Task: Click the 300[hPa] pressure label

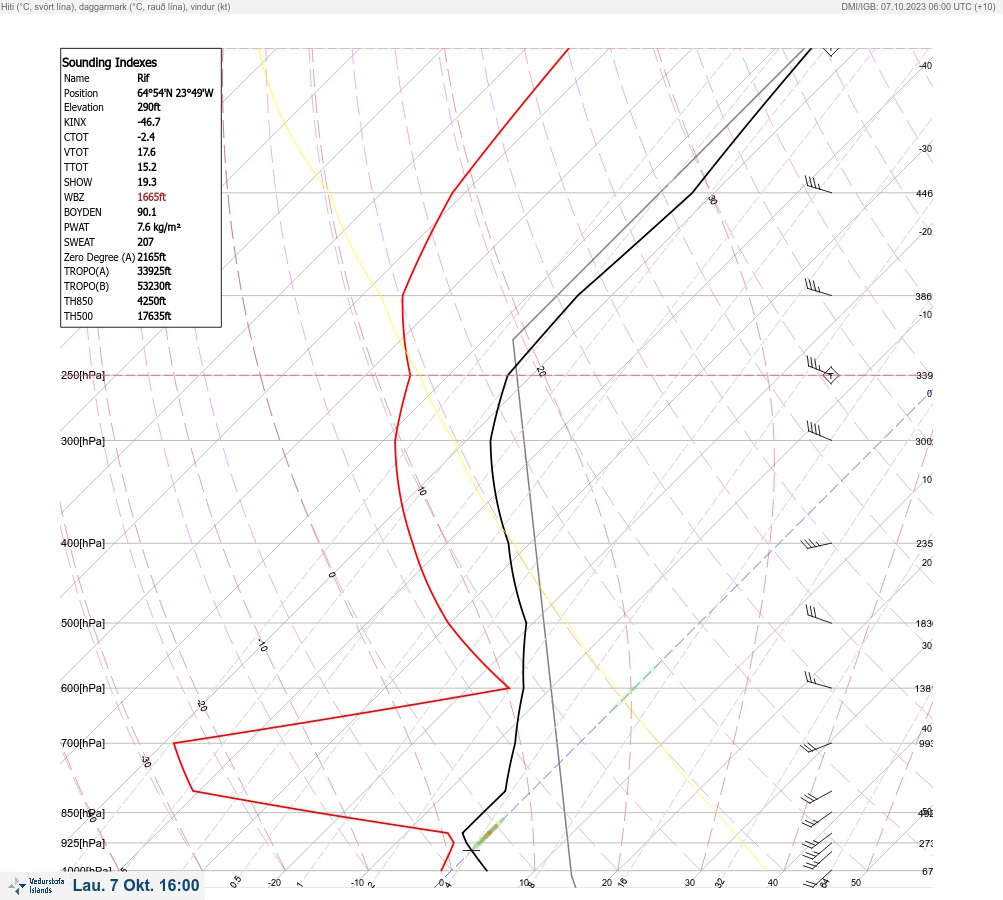Action: coord(83,441)
